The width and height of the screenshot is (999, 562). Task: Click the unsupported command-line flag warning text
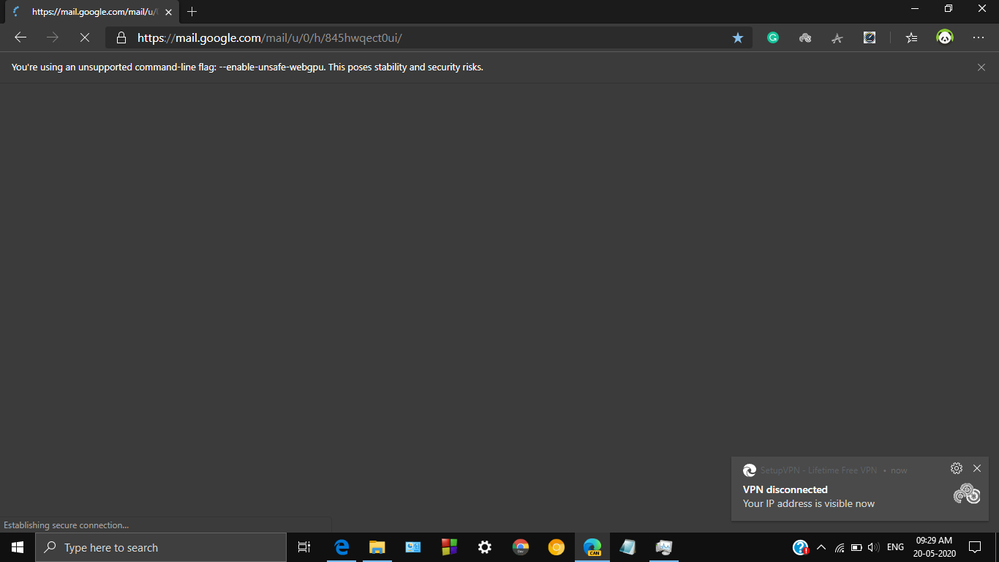point(247,67)
